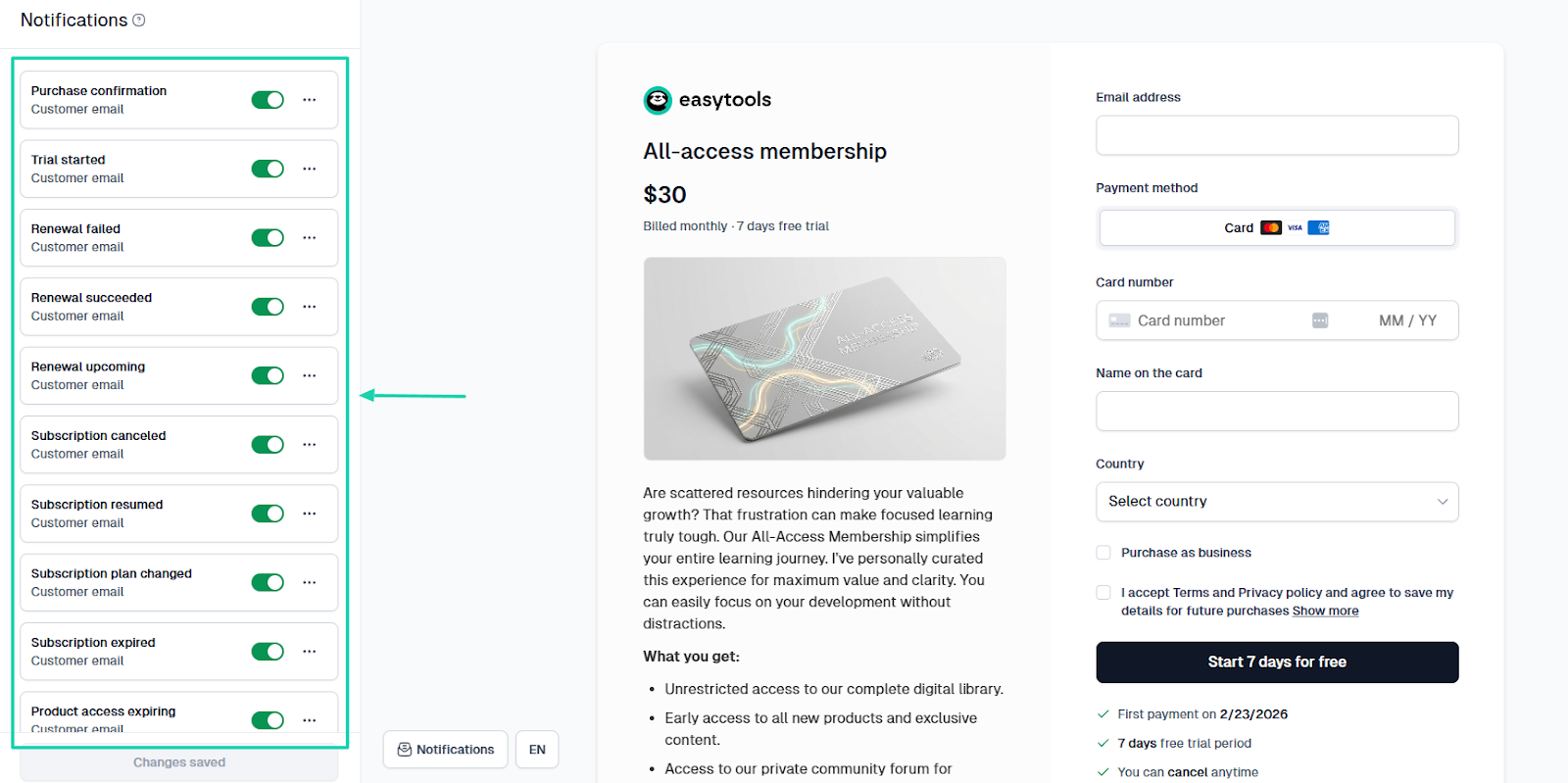The image size is (1568, 783).
Task: Toggle off Purchase confirmation customer email
Action: tap(268, 100)
